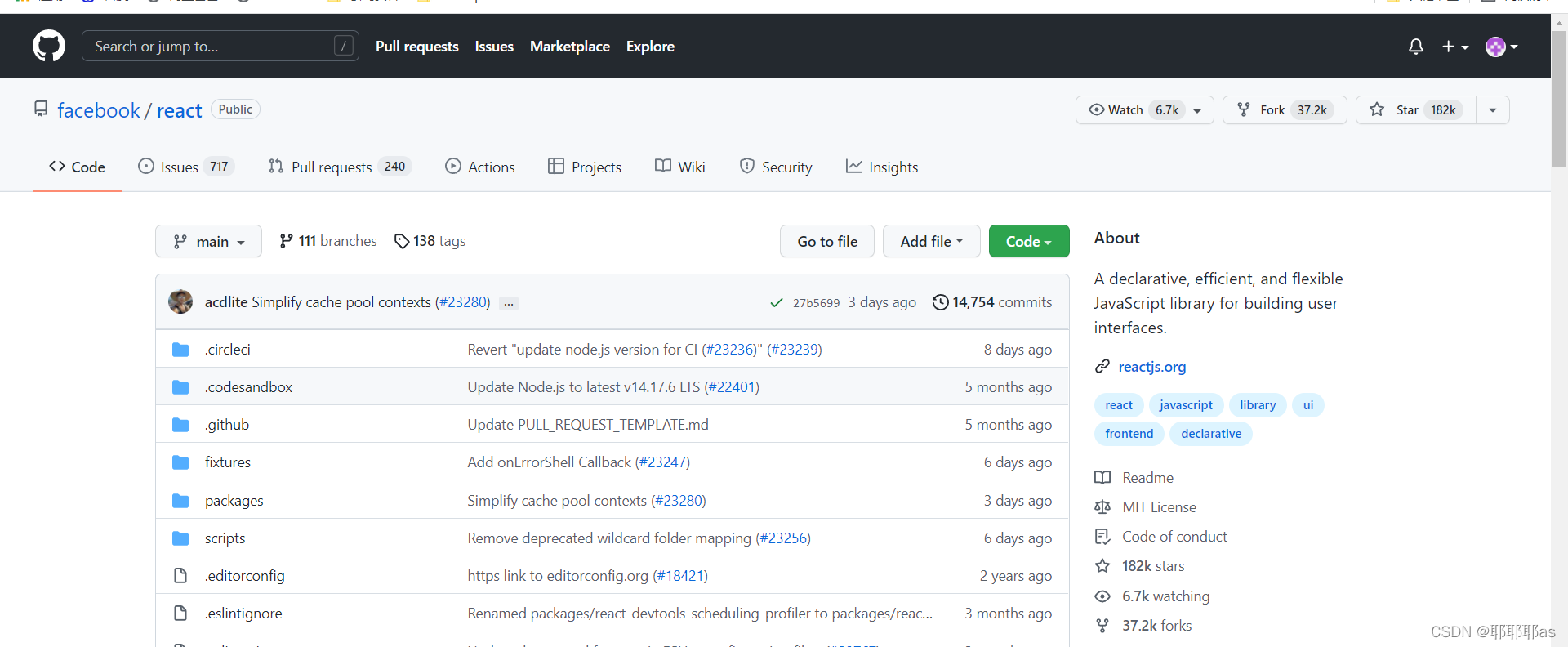The width and height of the screenshot is (1568, 647).
Task: Open the Security tab
Action: tap(776, 167)
